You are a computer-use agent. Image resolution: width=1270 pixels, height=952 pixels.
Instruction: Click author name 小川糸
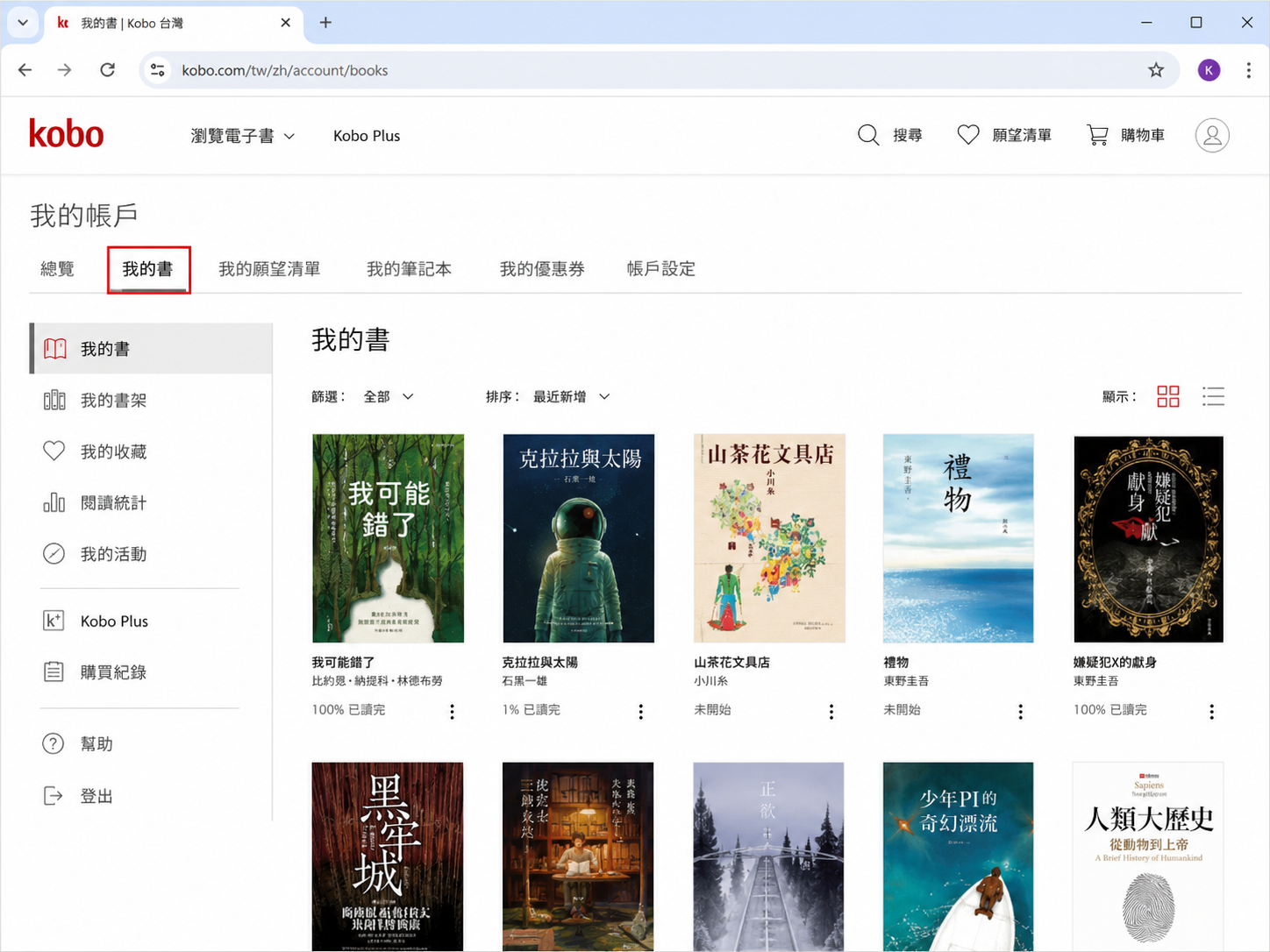point(711,681)
